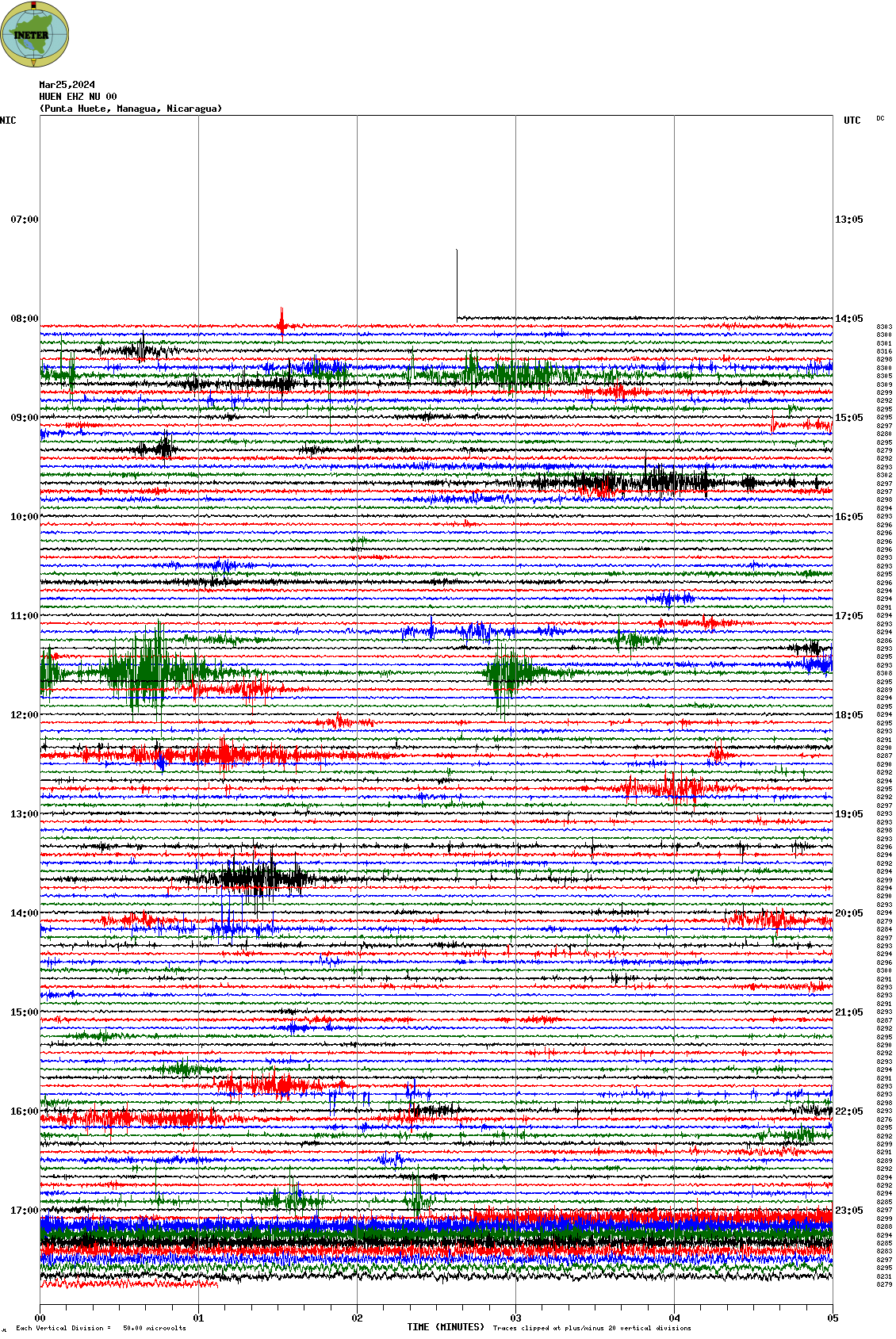Click the DC column header
Image resolution: width=896 pixels, height=1339 pixels.
click(880, 119)
